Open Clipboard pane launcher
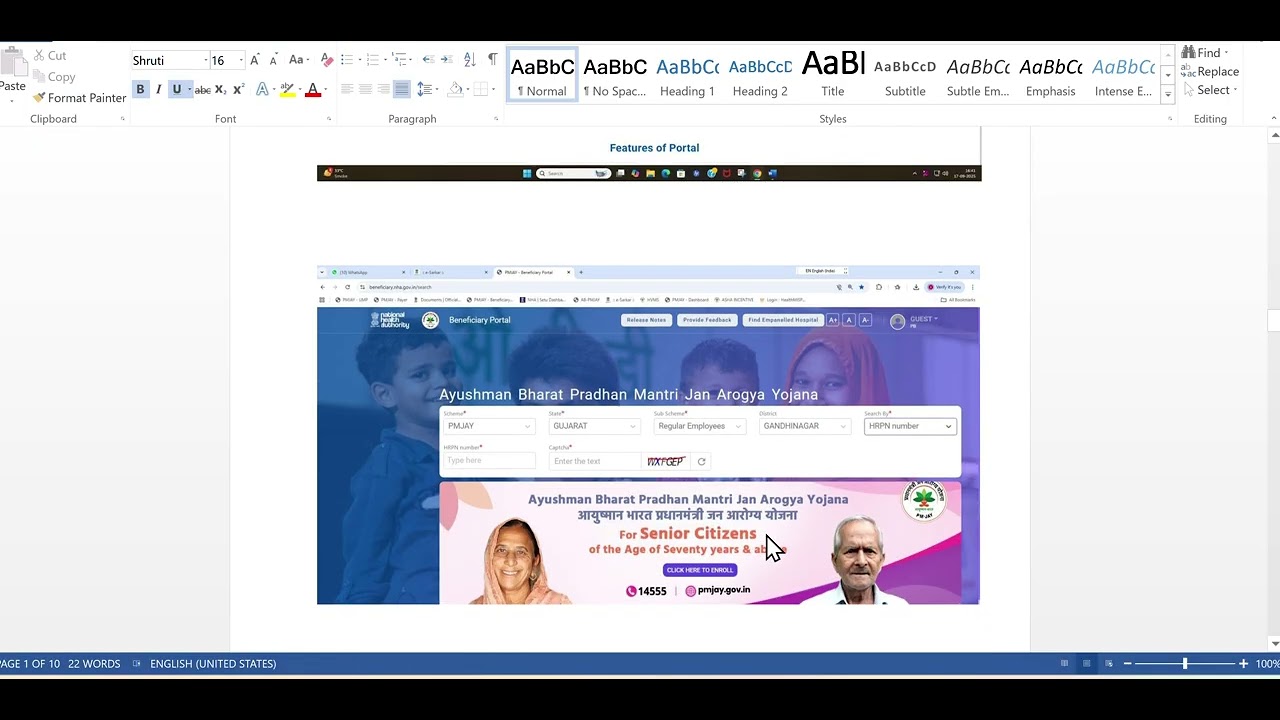The width and height of the screenshot is (1280, 720). click(123, 119)
